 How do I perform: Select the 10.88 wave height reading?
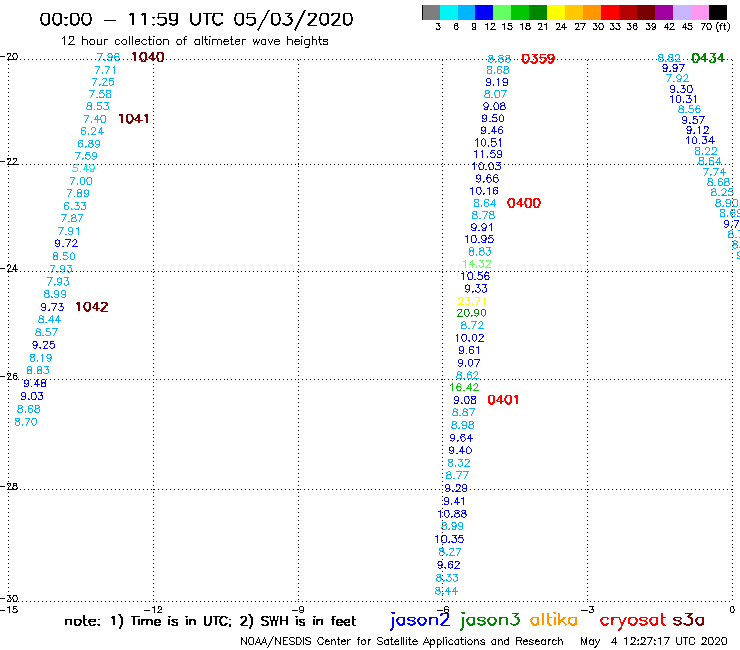(452, 515)
